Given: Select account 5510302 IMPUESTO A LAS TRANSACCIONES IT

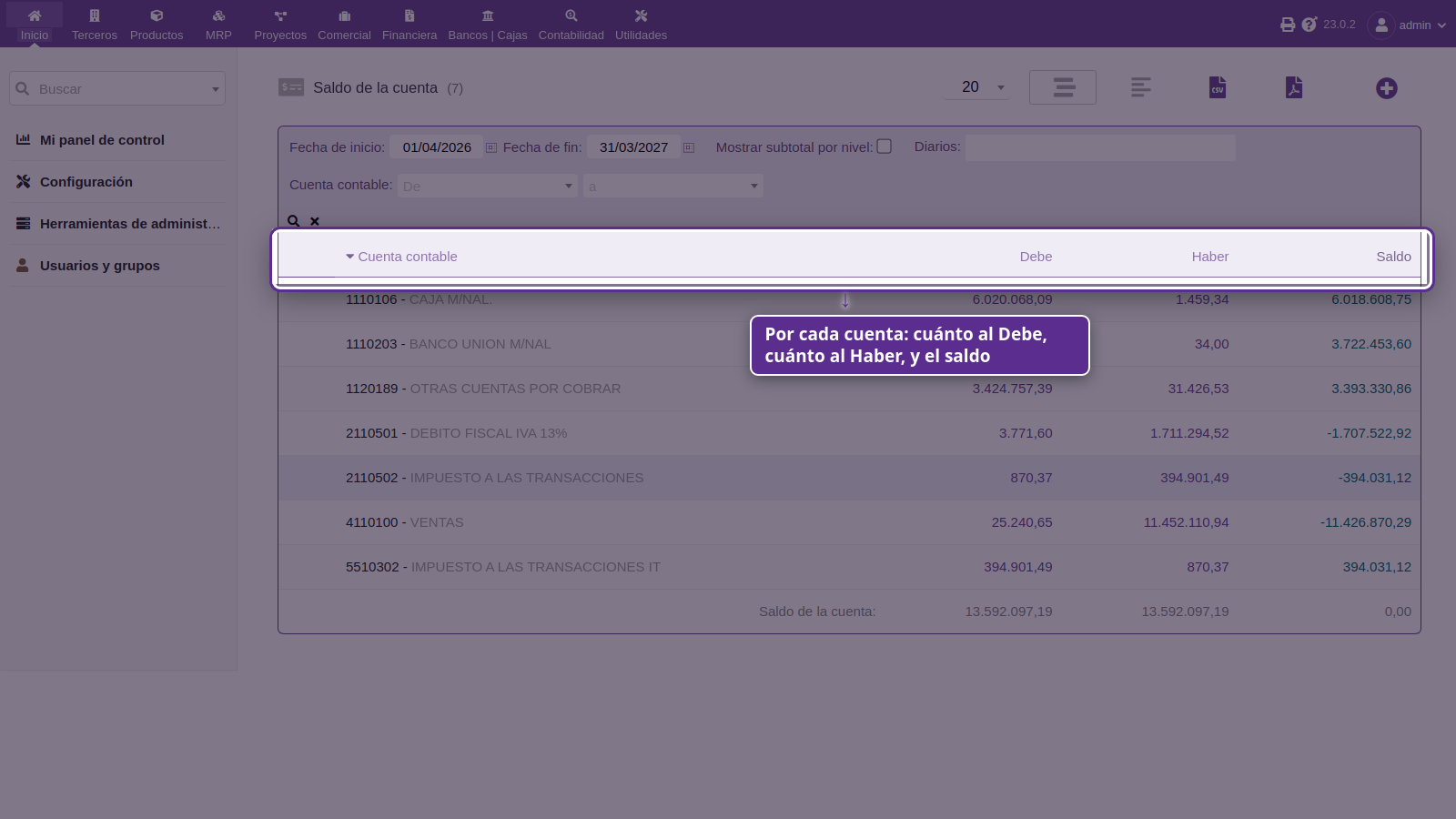Looking at the screenshot, I should pyautogui.click(x=849, y=567).
